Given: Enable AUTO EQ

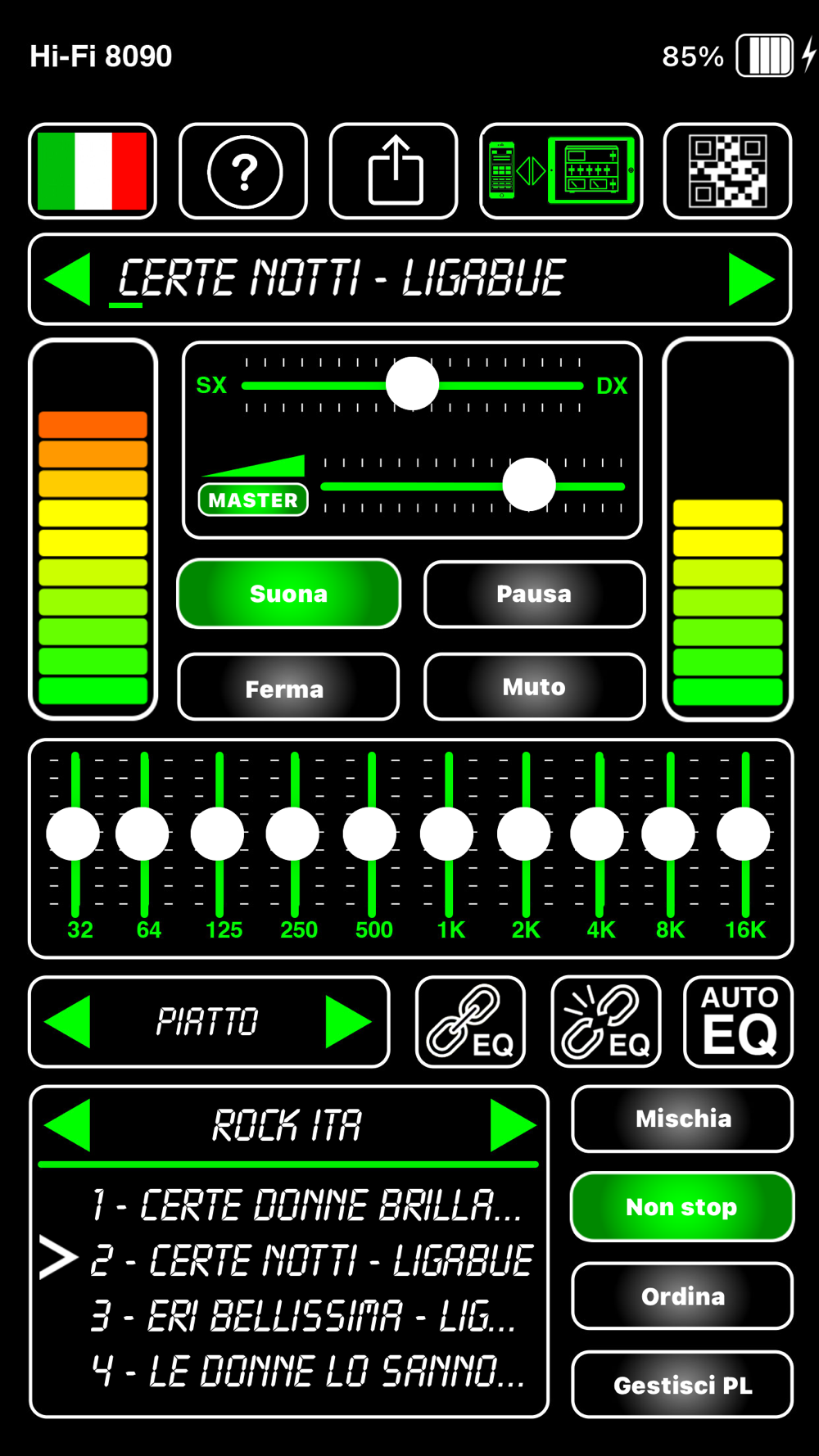Looking at the screenshot, I should coord(739,1021).
